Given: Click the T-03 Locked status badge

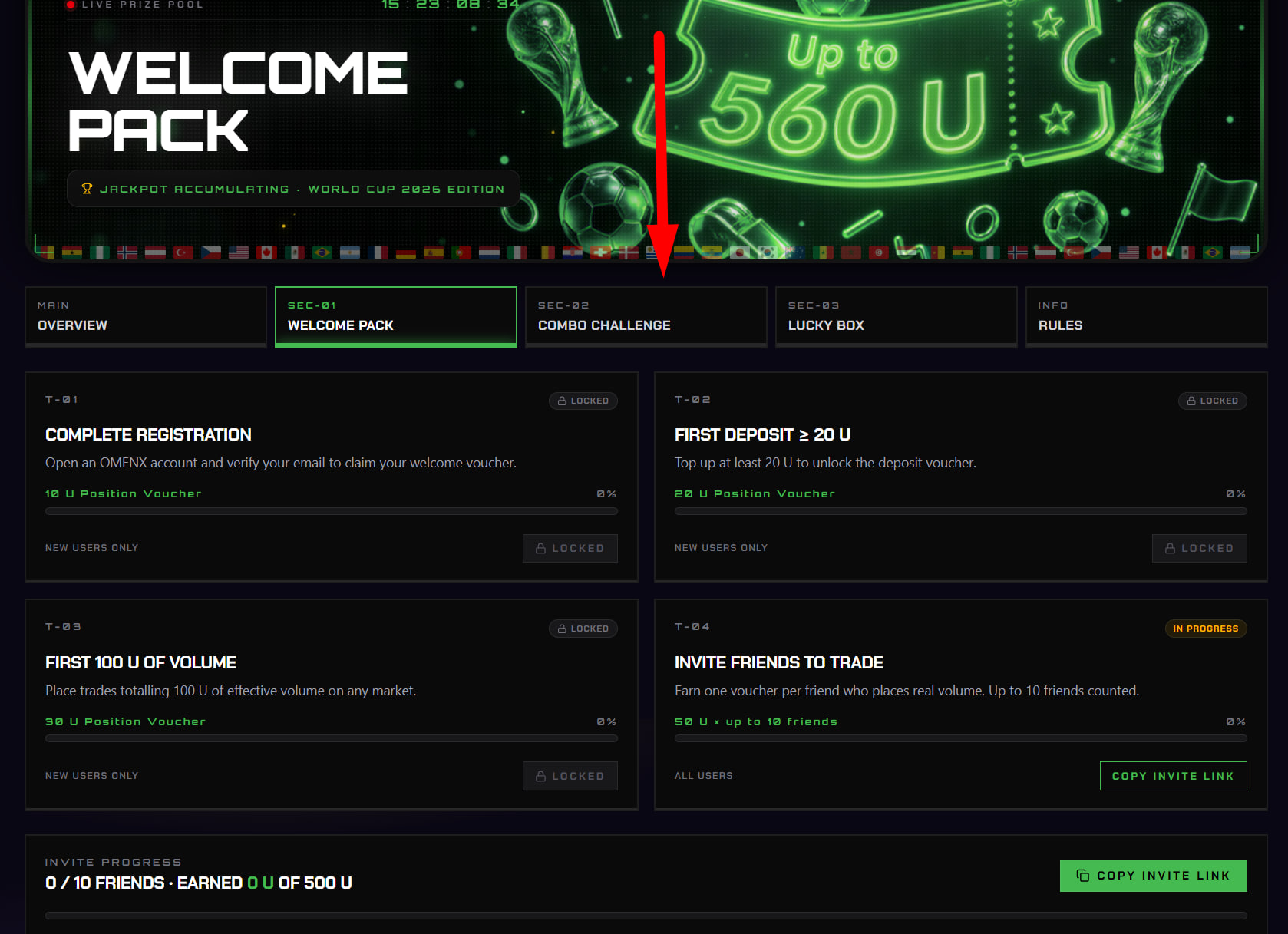Looking at the screenshot, I should 583,629.
